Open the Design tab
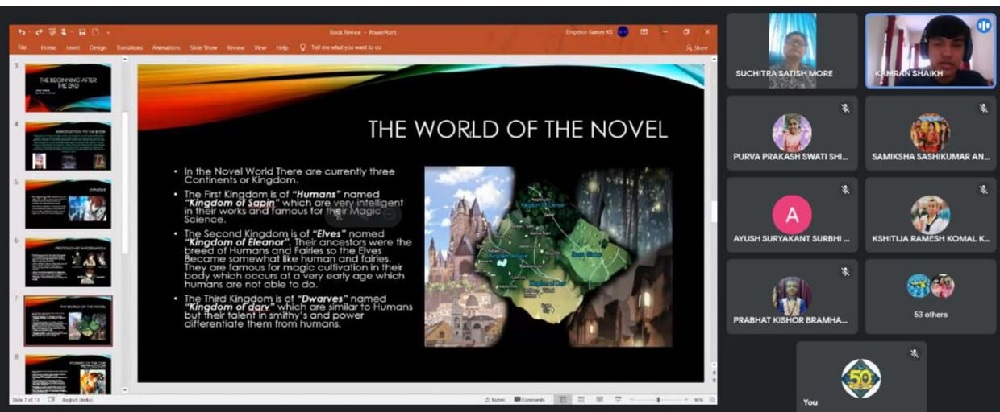Image resolution: width=1000 pixels, height=412 pixels. tap(98, 47)
